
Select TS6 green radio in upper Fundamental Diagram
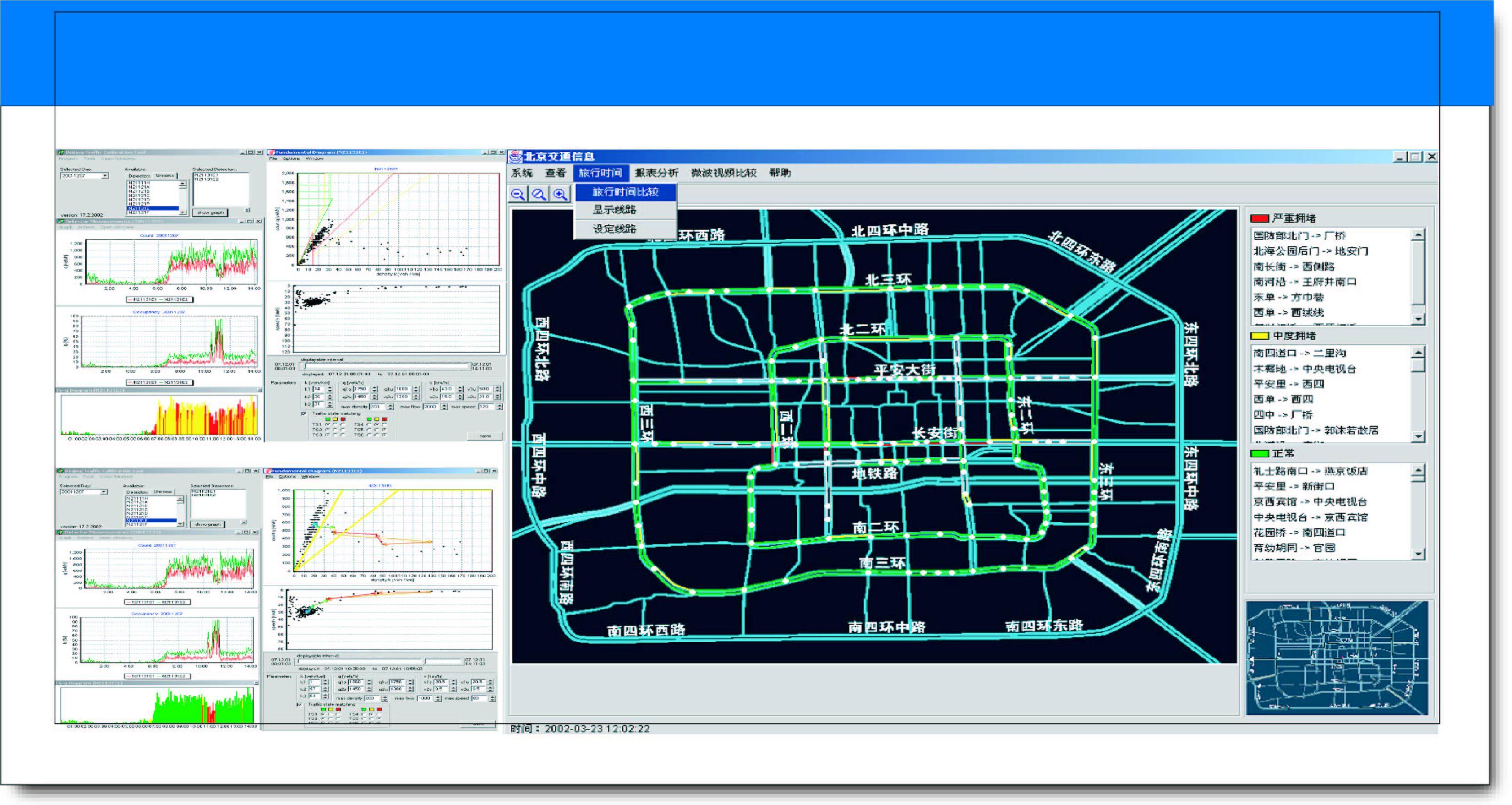[x=369, y=435]
